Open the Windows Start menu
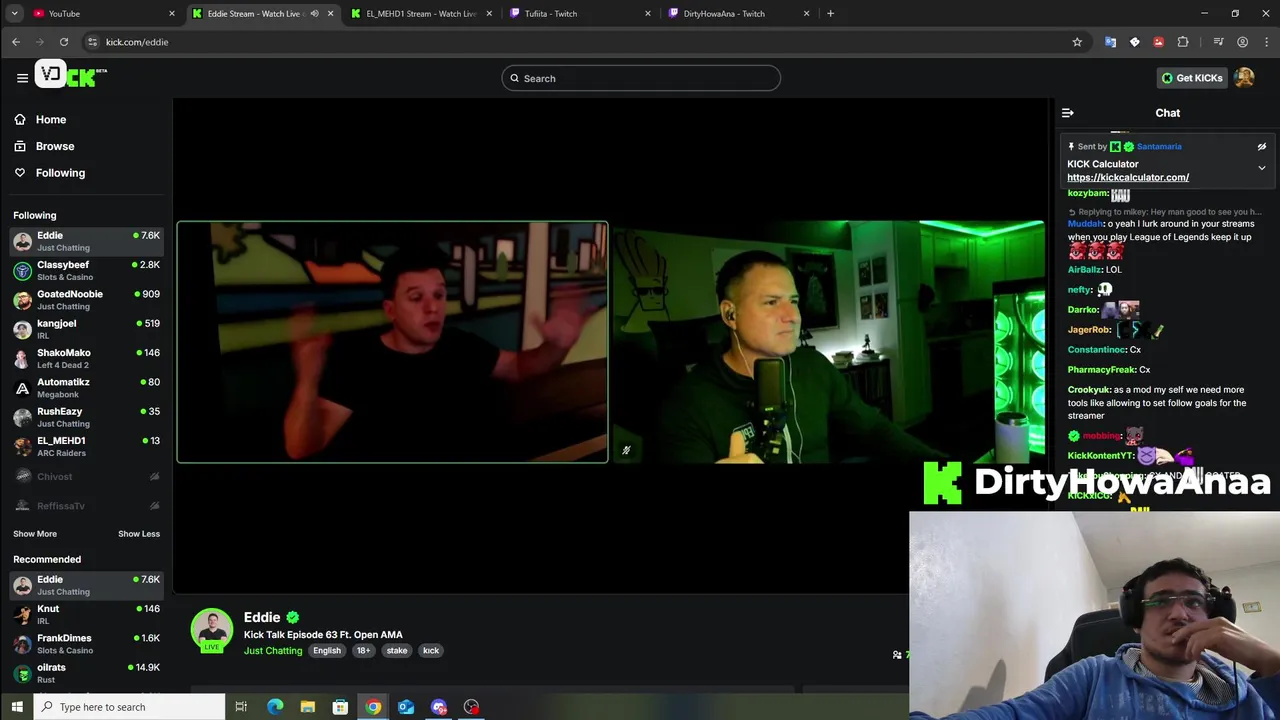The image size is (1280, 720). coord(16,707)
